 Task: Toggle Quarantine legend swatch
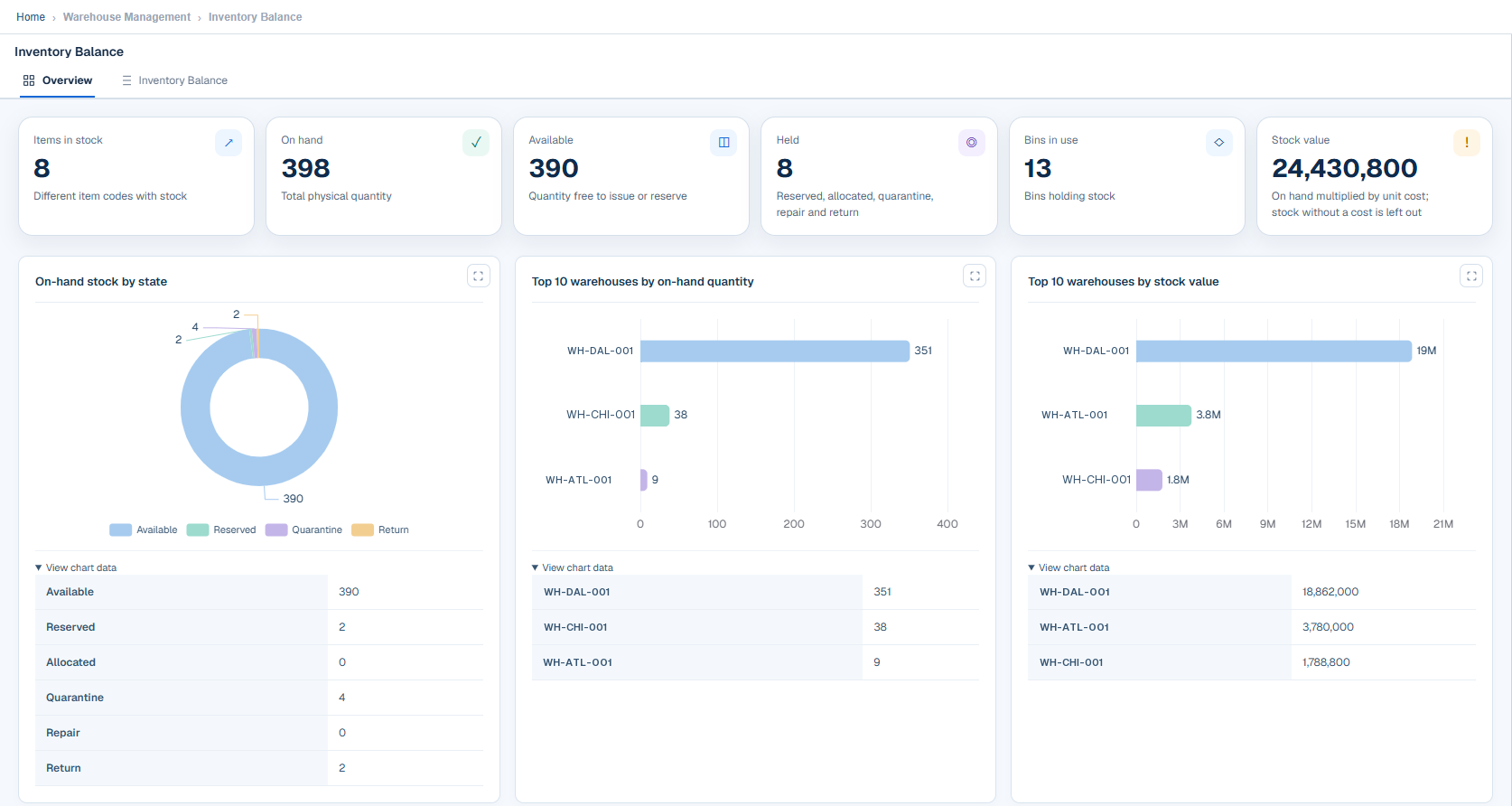tap(276, 530)
